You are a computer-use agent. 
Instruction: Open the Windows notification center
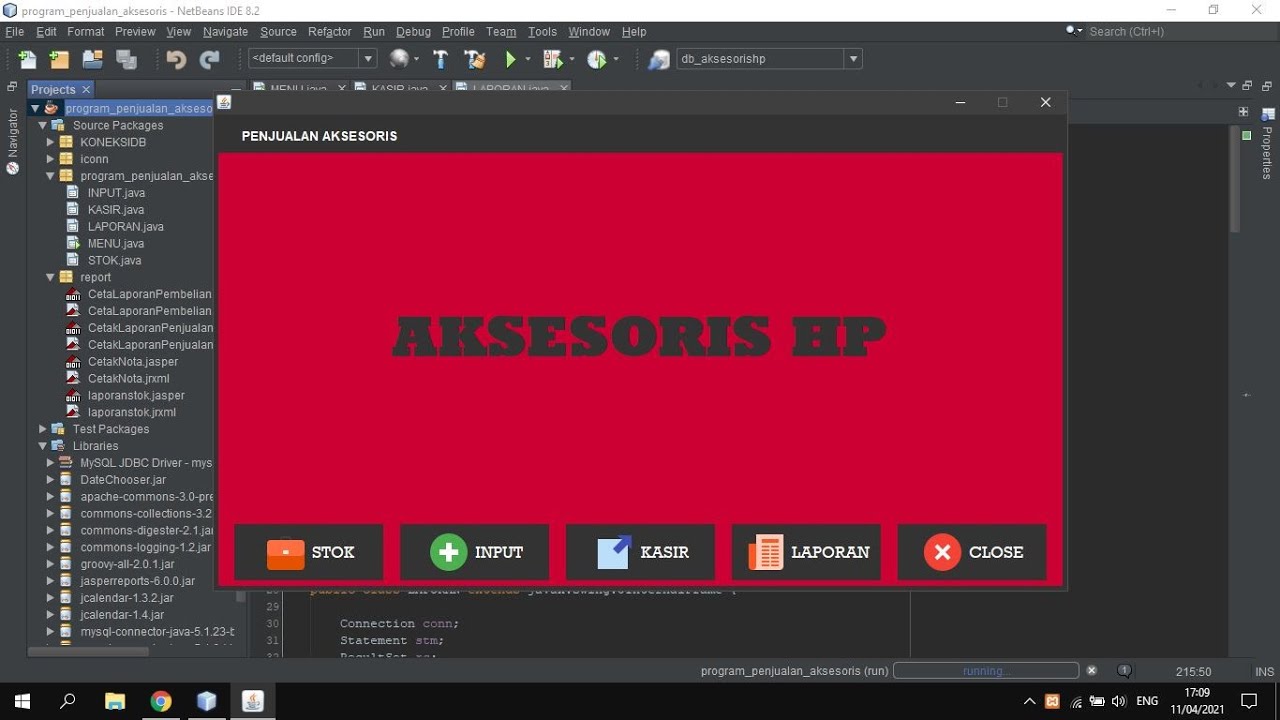[x=1248, y=701]
